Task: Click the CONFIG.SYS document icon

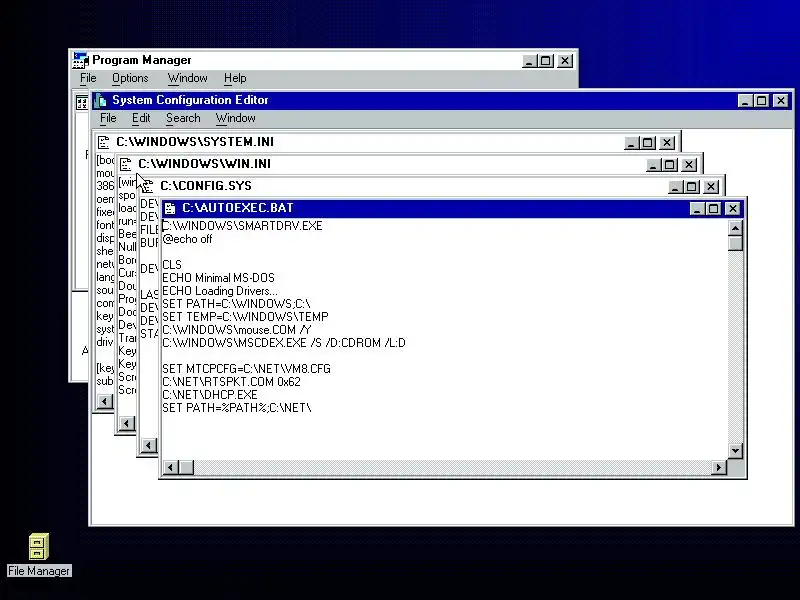Action: coord(147,186)
